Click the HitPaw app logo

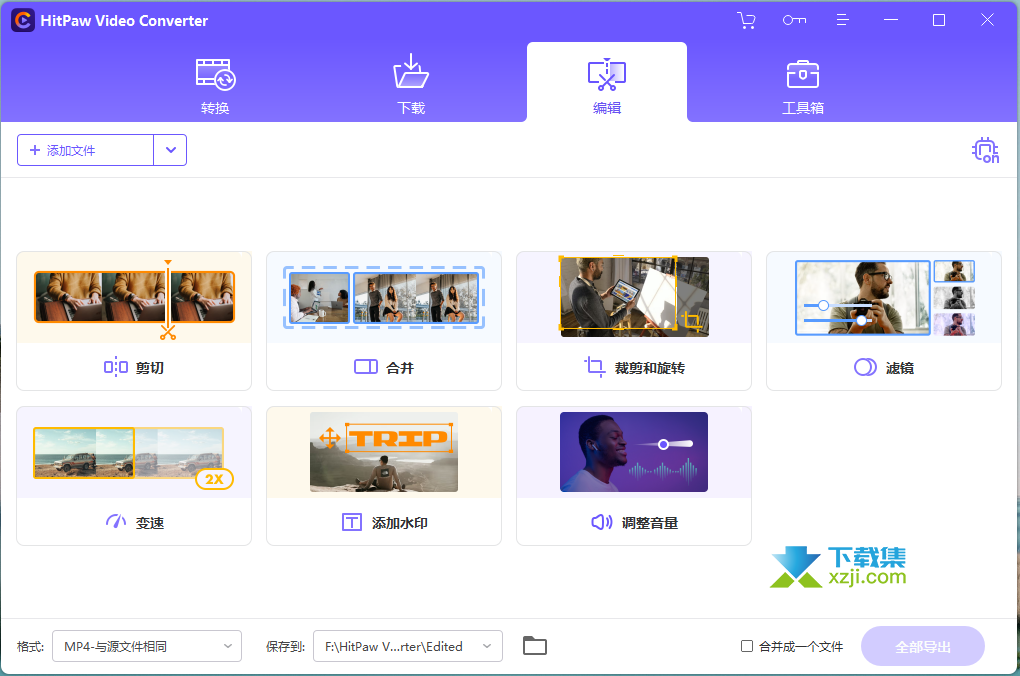coord(23,20)
